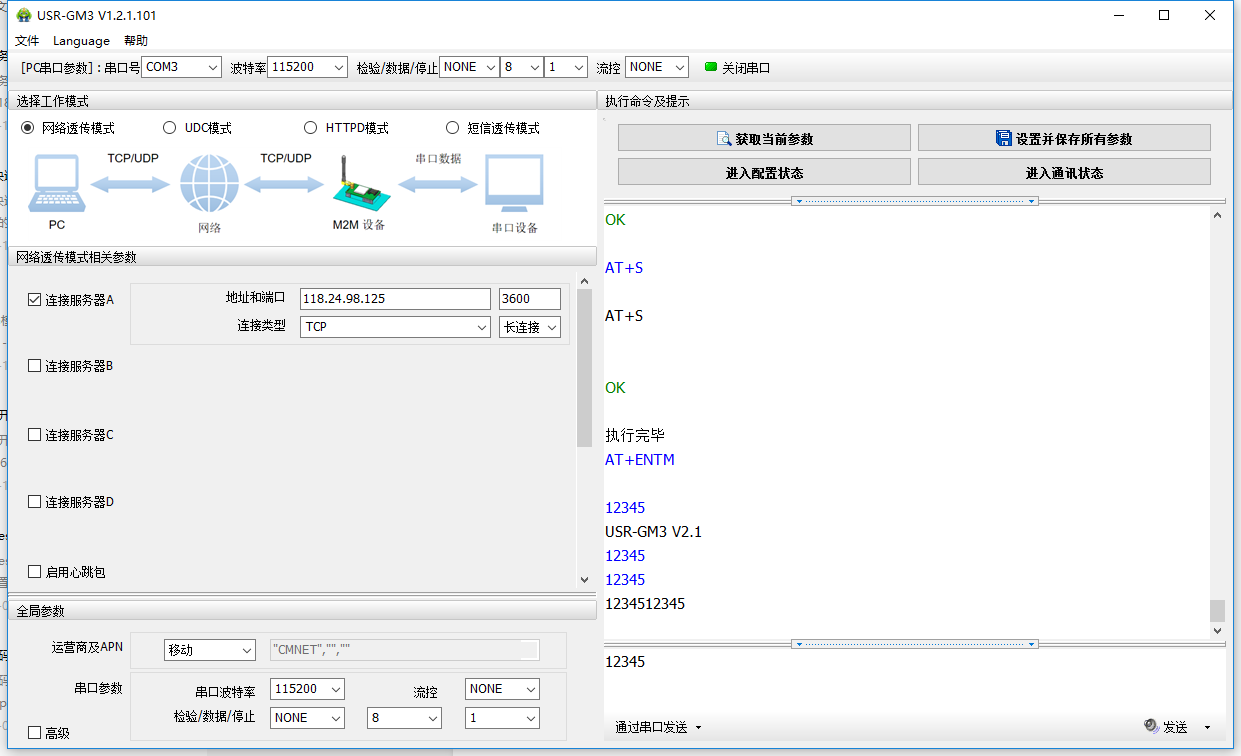Open the top parity NONE dropdown
Screen dimensions: 1241x756
[x=469, y=67]
